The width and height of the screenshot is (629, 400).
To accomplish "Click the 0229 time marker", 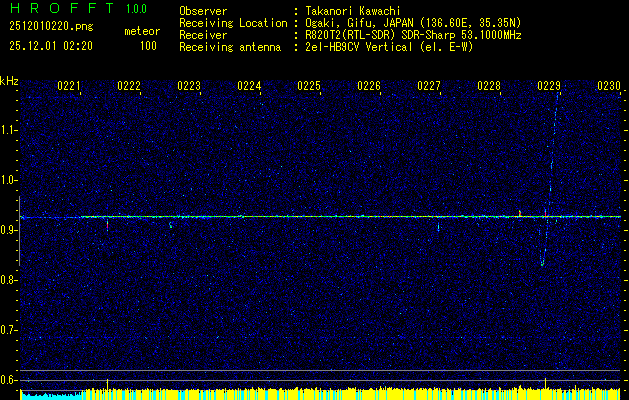I will pos(549,87).
